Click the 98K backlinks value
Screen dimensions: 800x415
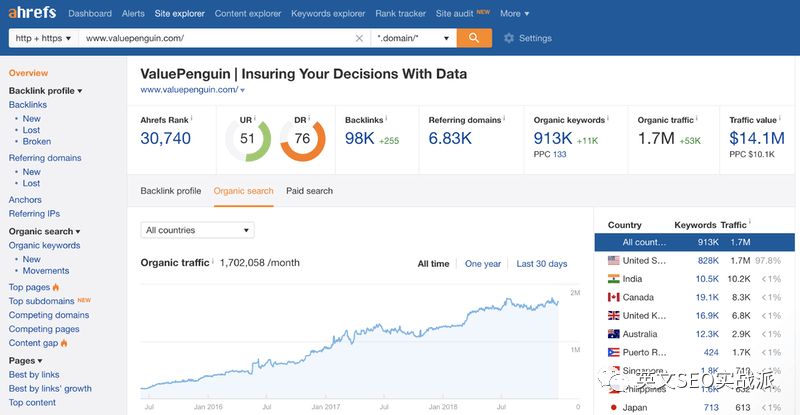tap(360, 138)
